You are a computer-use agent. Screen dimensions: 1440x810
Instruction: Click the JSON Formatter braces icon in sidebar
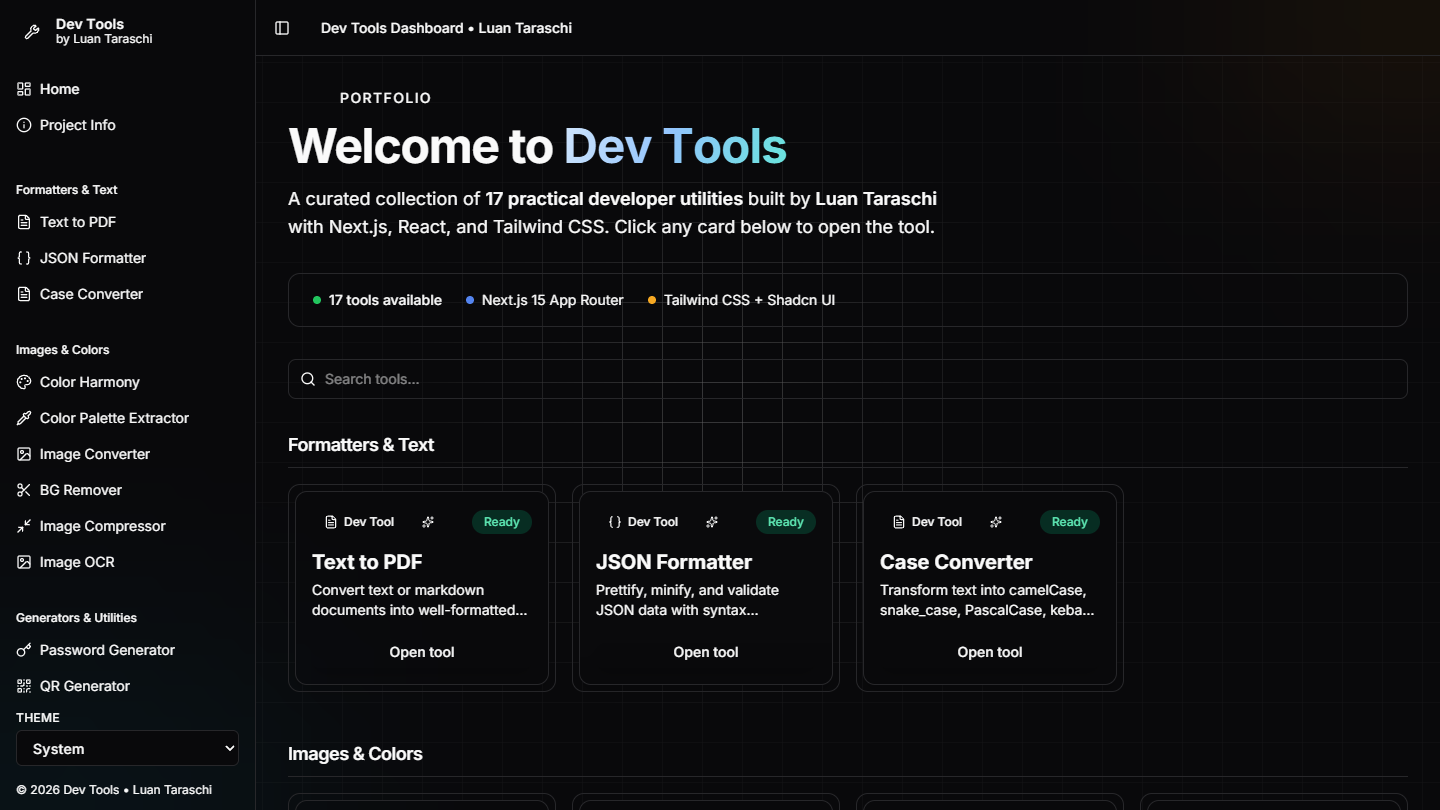(x=24, y=258)
